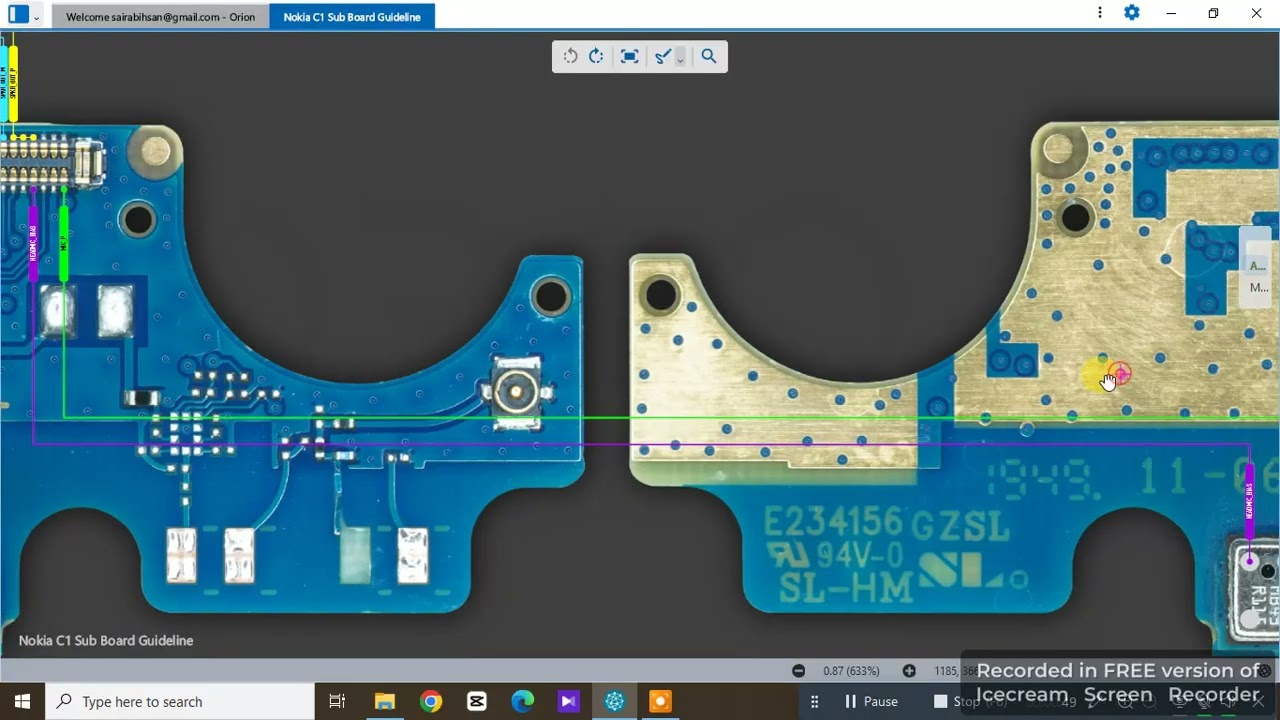Zoom in with plus button

tap(909, 671)
